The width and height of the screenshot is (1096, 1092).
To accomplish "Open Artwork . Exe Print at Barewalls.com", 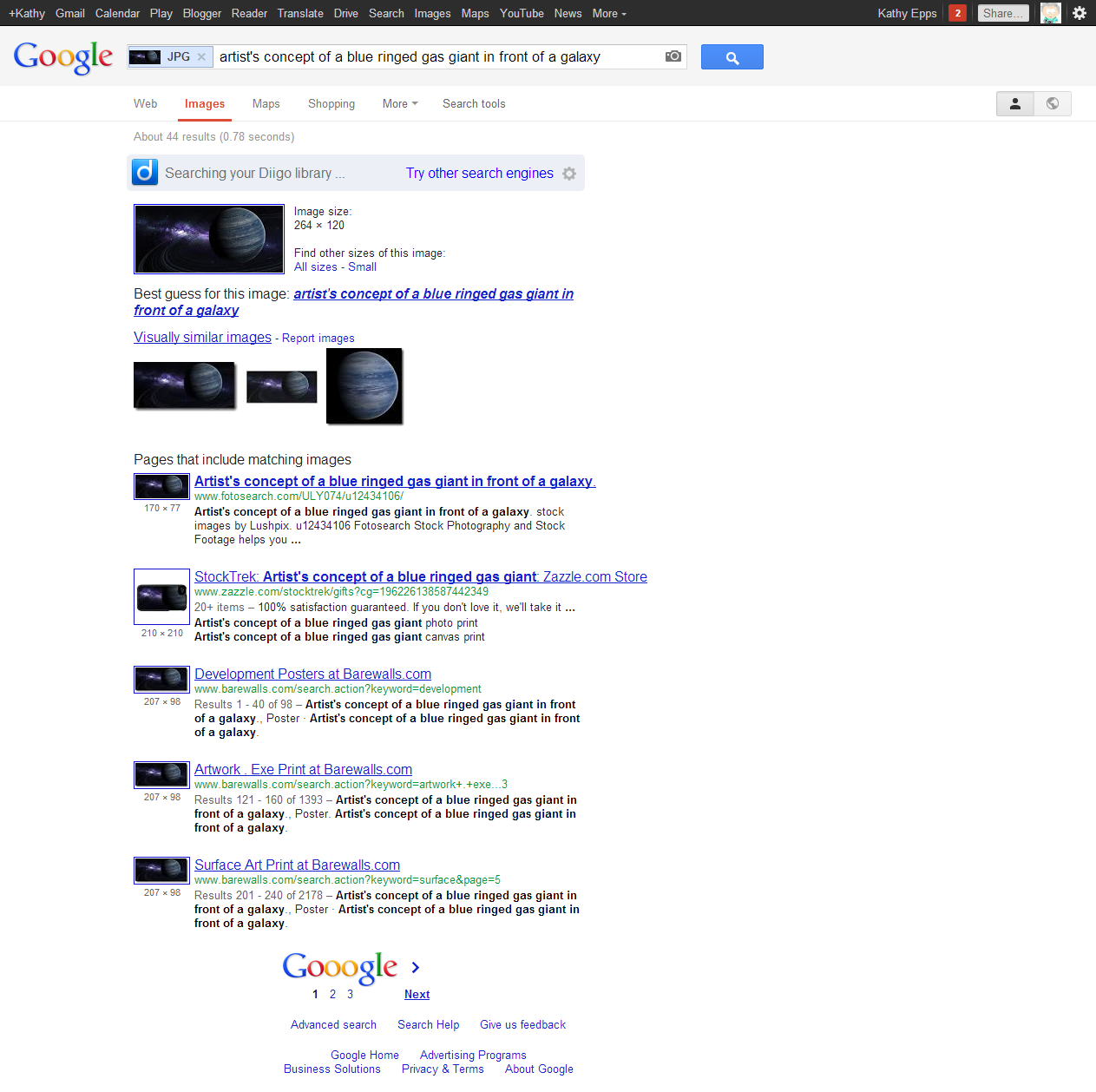I will tap(303, 769).
